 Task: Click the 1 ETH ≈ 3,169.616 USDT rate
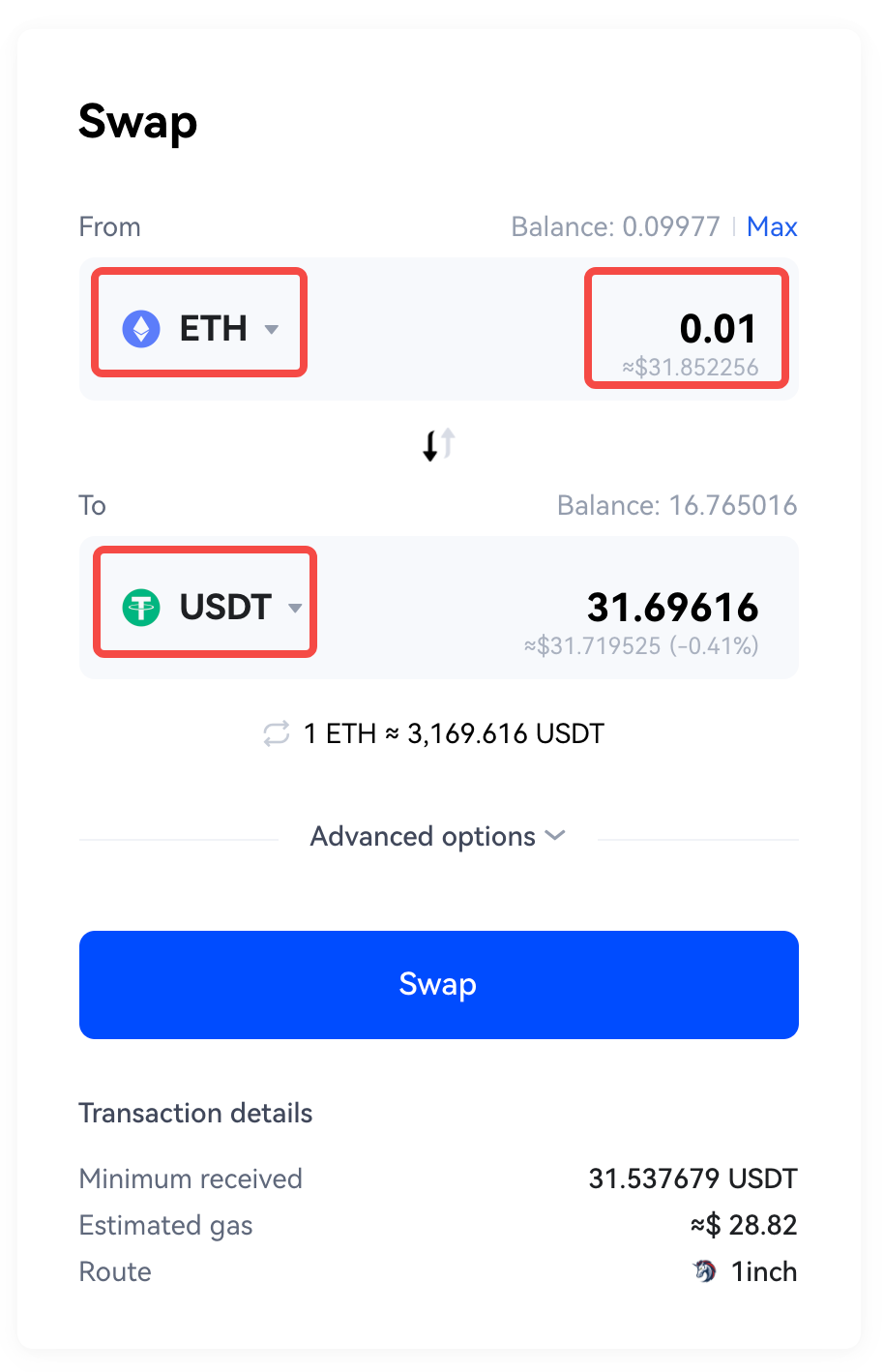point(454,733)
